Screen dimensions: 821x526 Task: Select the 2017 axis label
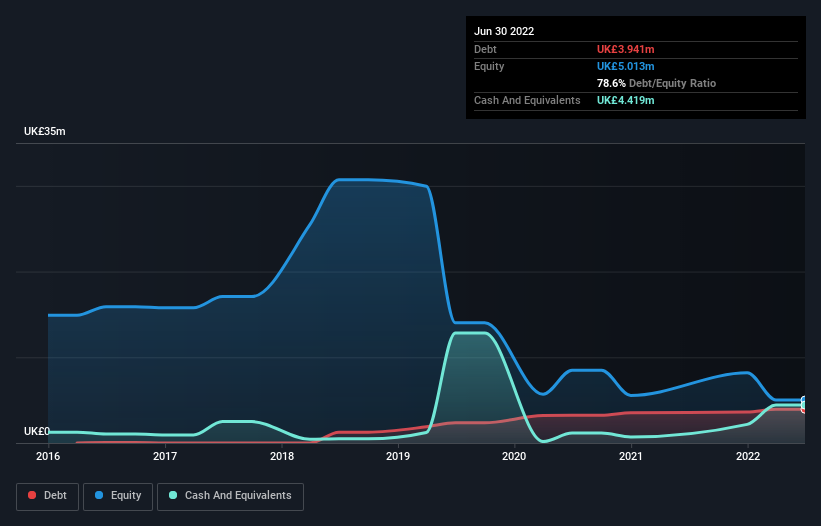[165, 456]
